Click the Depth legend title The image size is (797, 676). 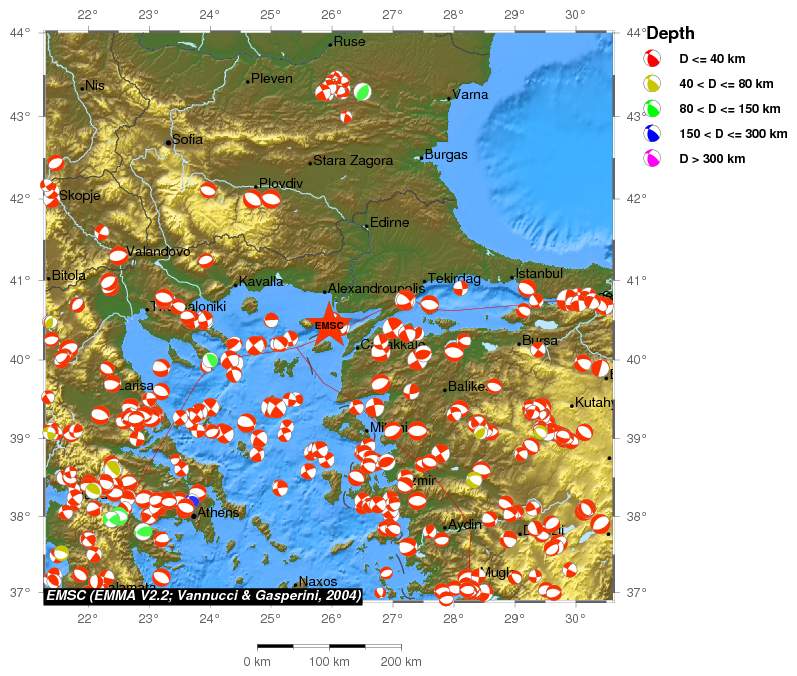[x=670, y=34]
